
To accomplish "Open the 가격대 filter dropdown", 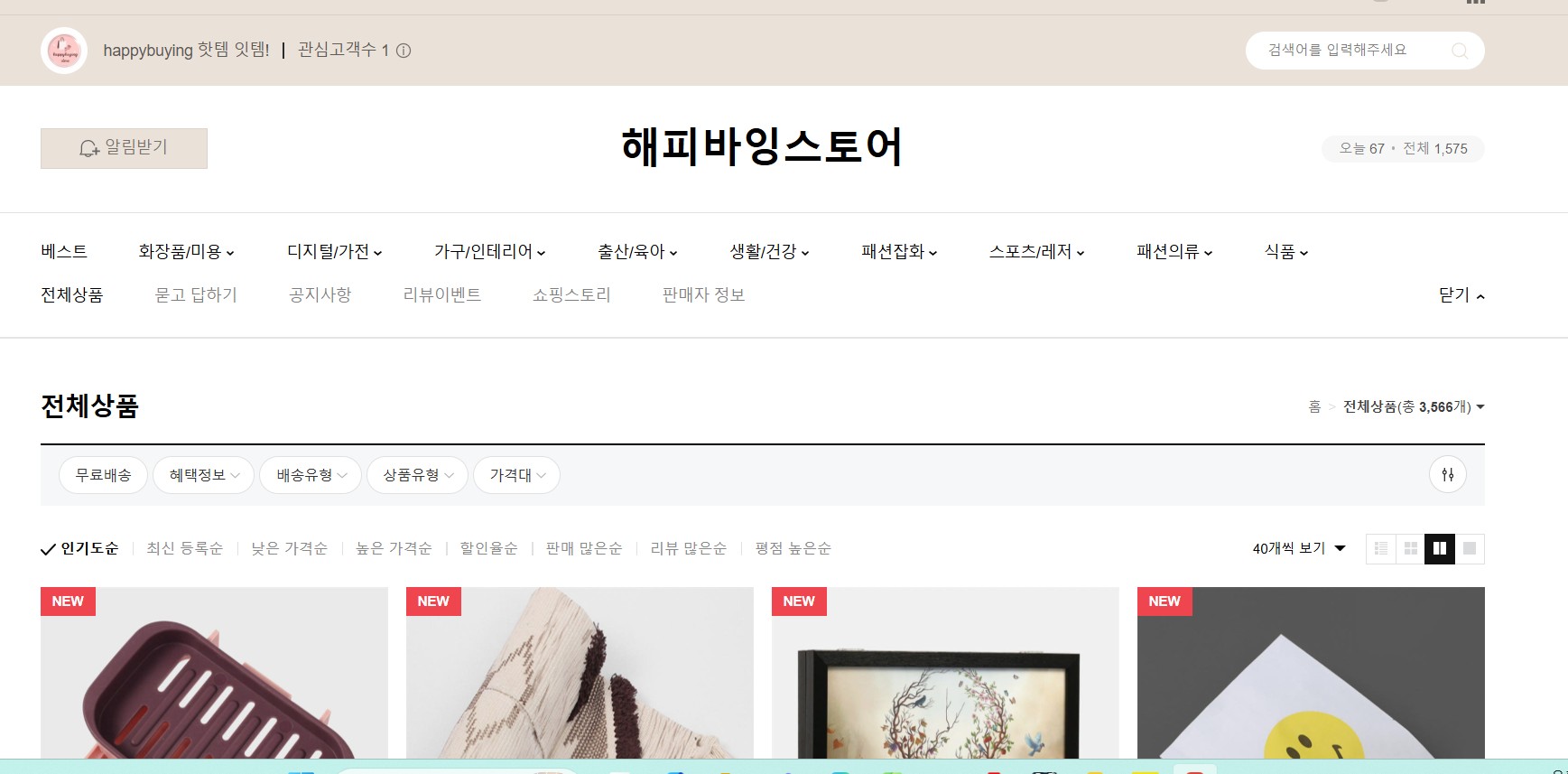I will [517, 475].
